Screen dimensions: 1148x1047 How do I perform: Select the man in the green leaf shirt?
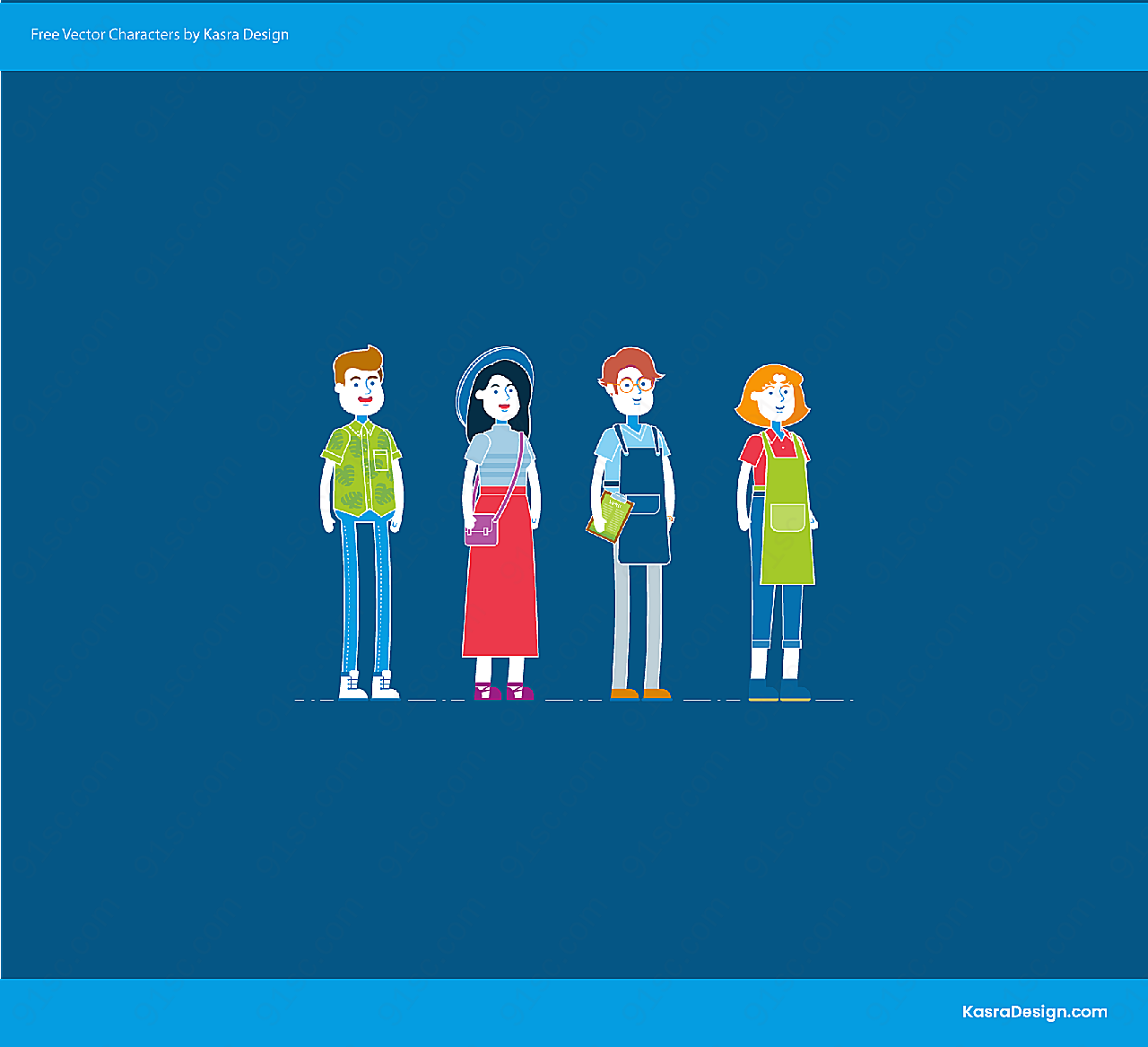362,522
